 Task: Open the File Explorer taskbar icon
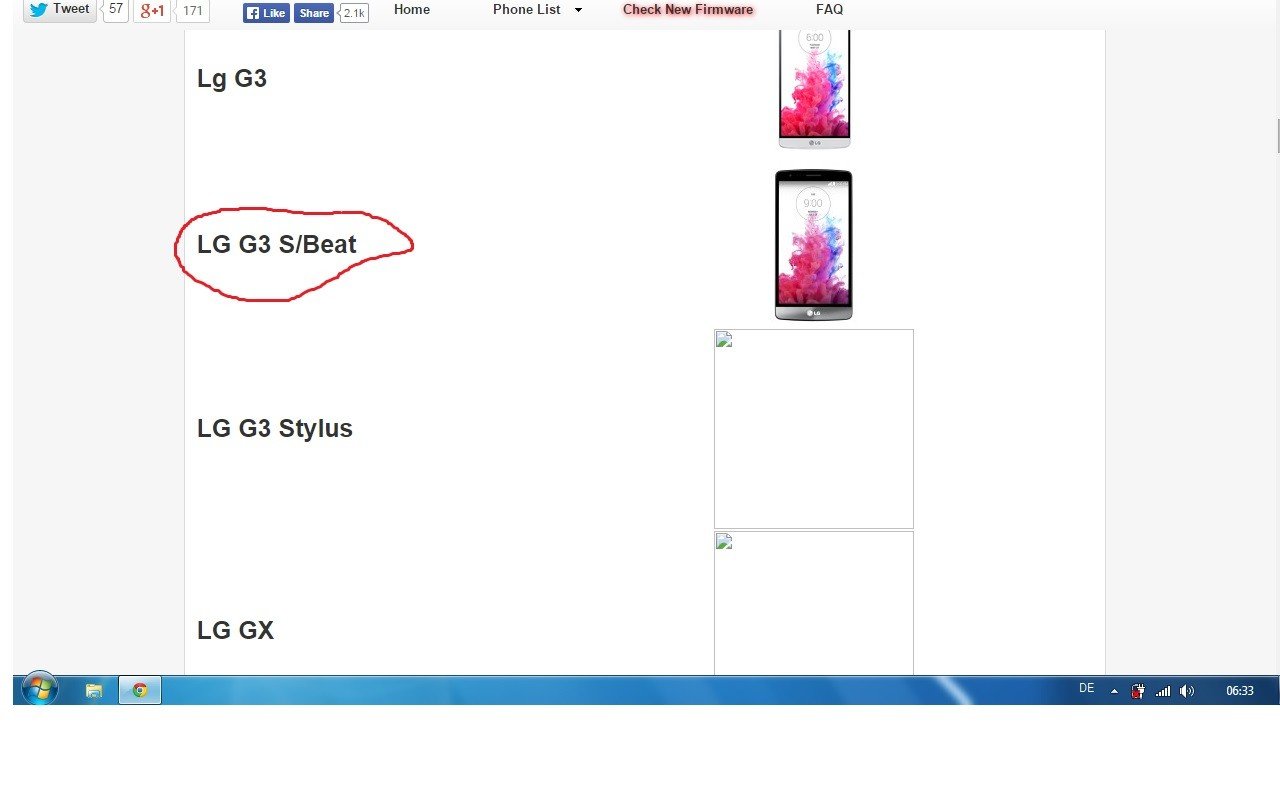94,690
